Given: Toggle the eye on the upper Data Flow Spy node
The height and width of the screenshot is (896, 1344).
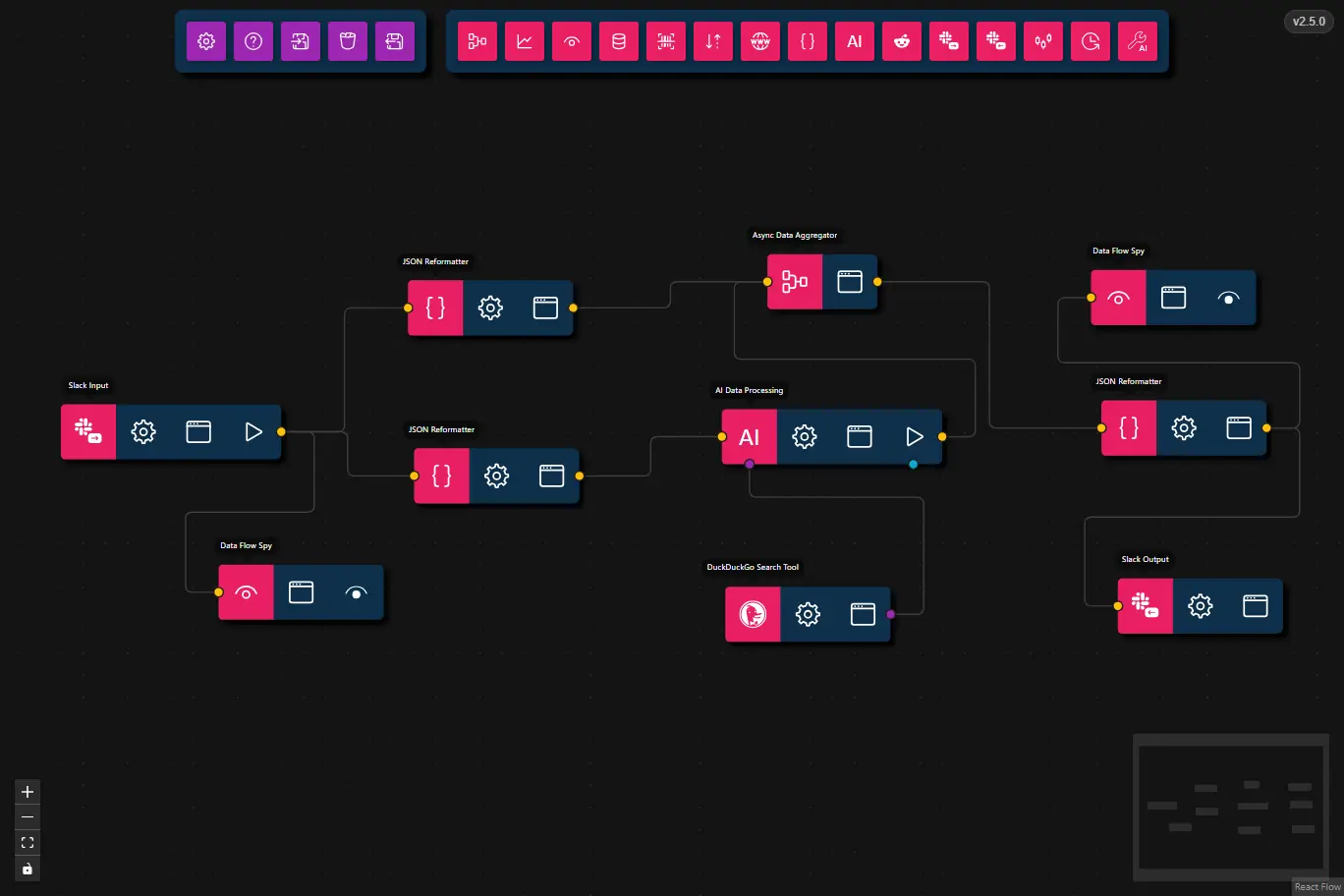Looking at the screenshot, I should [1228, 298].
